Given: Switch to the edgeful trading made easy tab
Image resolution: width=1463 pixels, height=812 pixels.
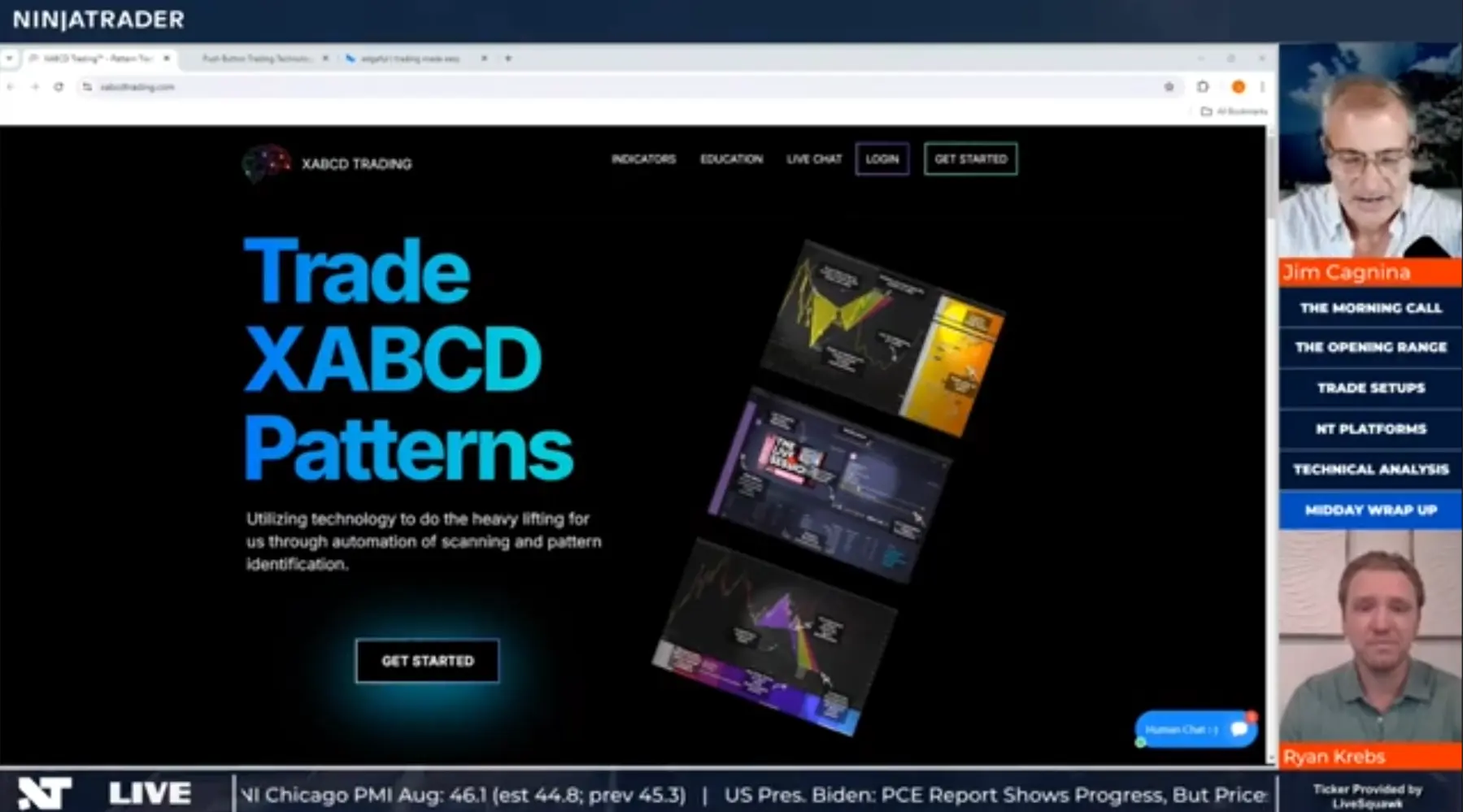Looking at the screenshot, I should tap(409, 59).
